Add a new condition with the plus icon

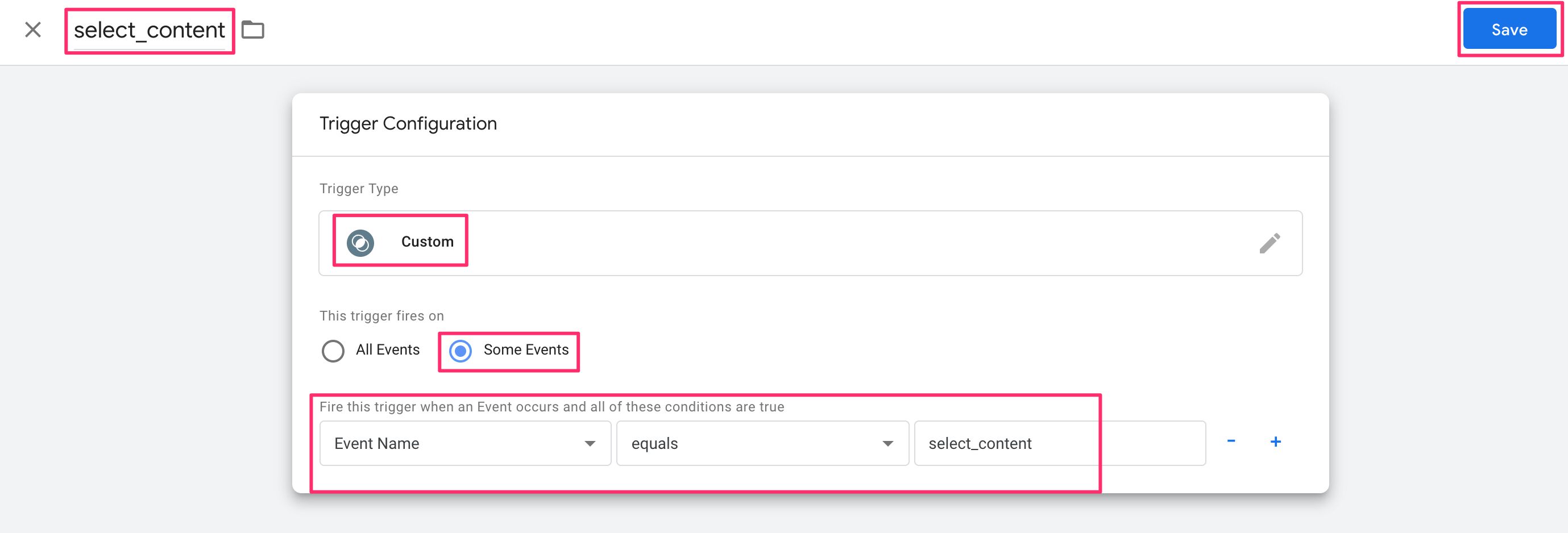pyautogui.click(x=1275, y=442)
